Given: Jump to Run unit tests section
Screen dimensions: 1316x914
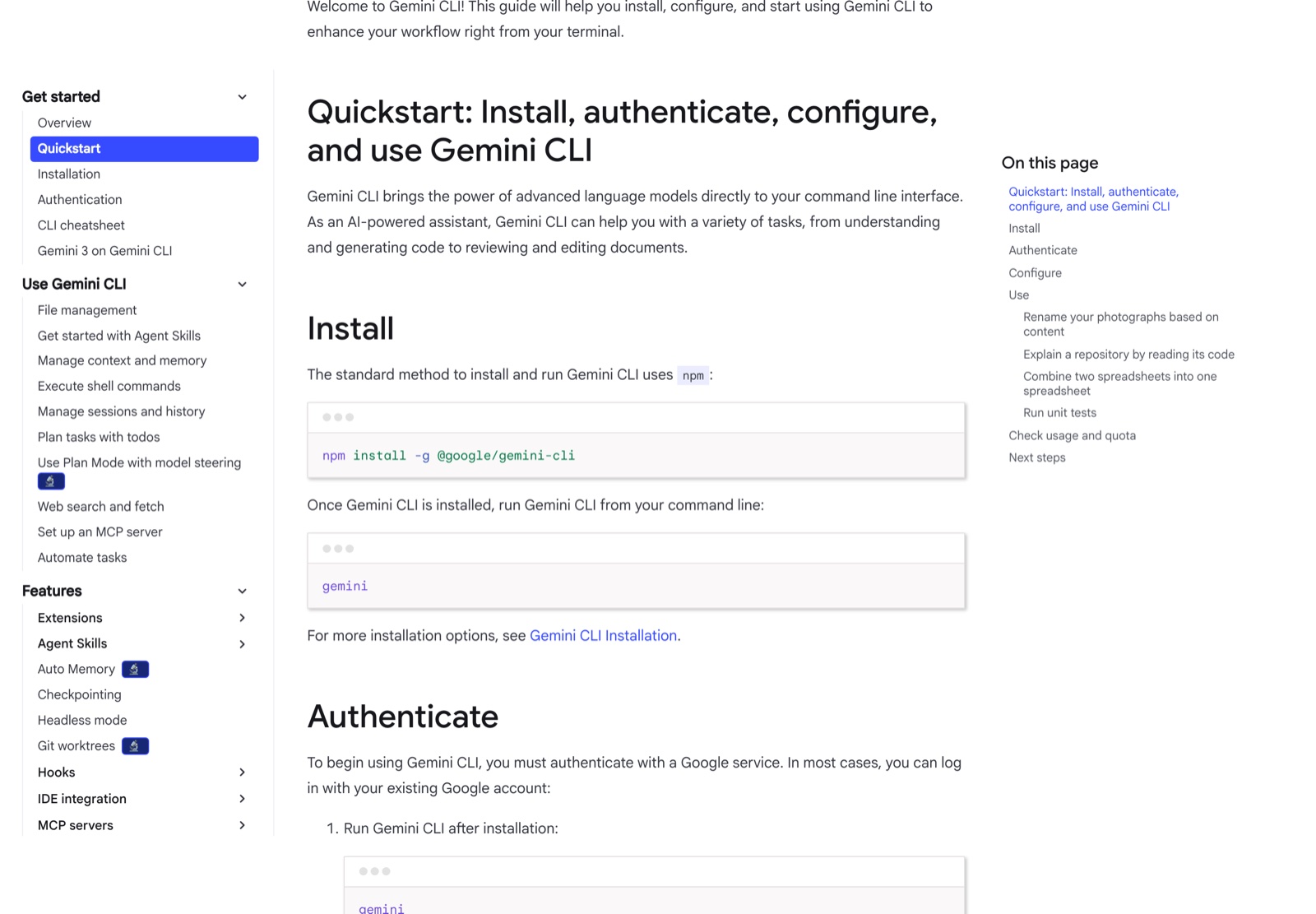Looking at the screenshot, I should coord(1059,412).
